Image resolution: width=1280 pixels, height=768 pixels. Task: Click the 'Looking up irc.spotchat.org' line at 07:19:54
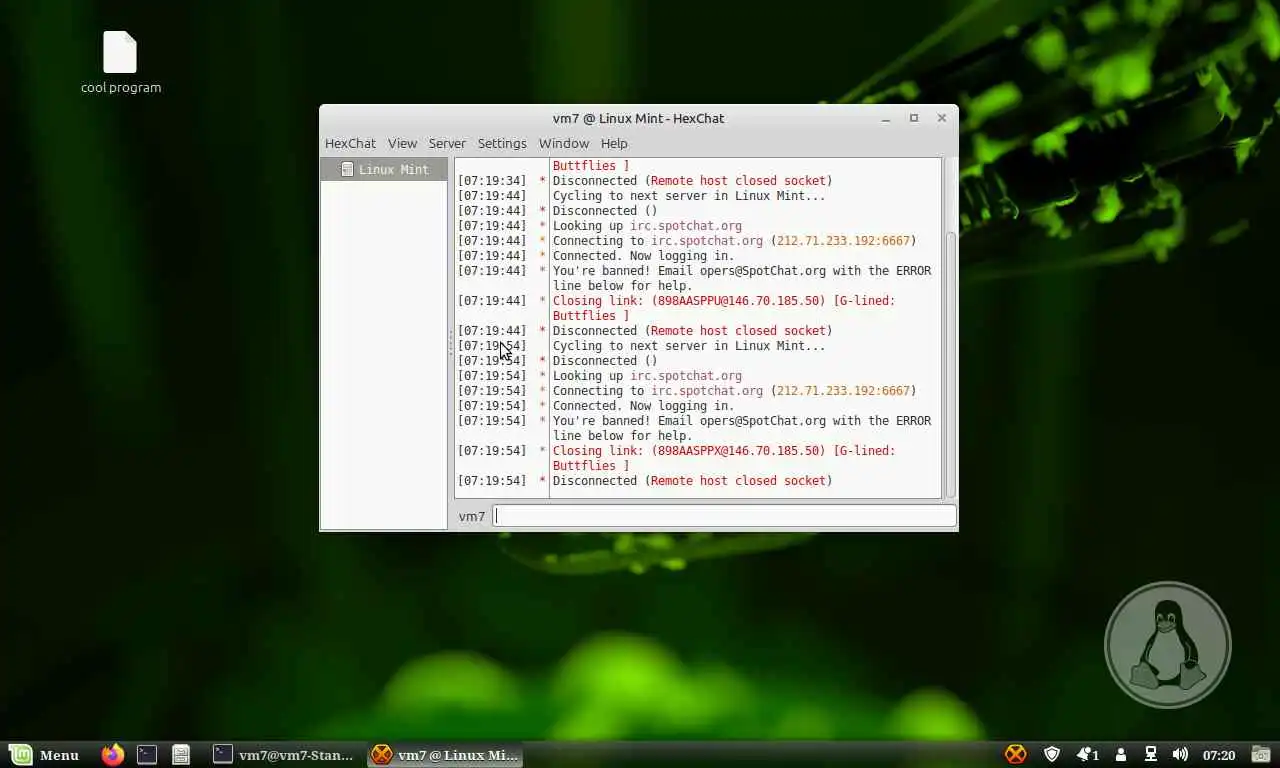(647, 376)
